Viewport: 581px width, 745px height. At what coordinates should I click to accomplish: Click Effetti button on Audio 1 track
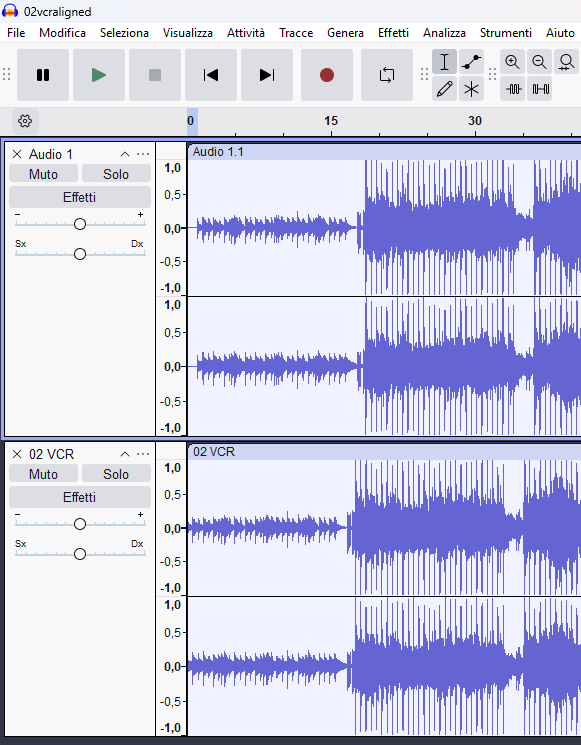pos(80,197)
